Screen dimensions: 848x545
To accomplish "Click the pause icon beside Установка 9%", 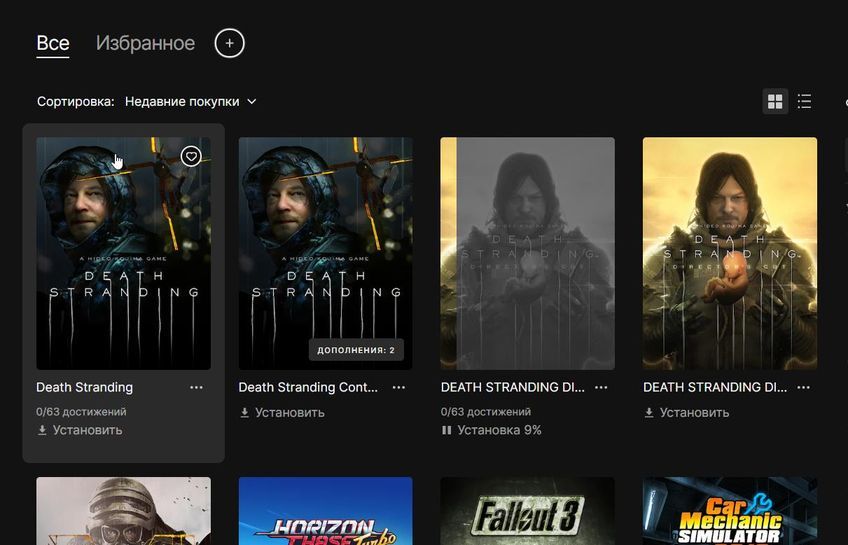I will [x=446, y=430].
